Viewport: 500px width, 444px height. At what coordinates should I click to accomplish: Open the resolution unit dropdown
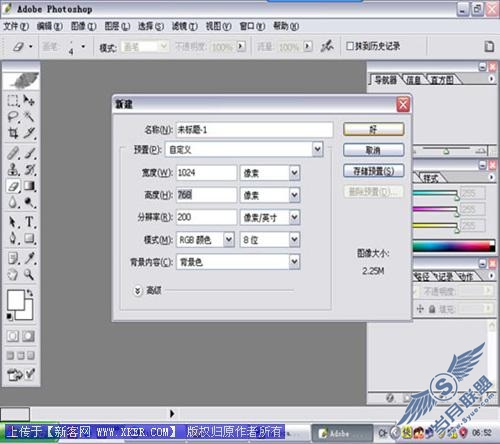pyautogui.click(x=294, y=217)
